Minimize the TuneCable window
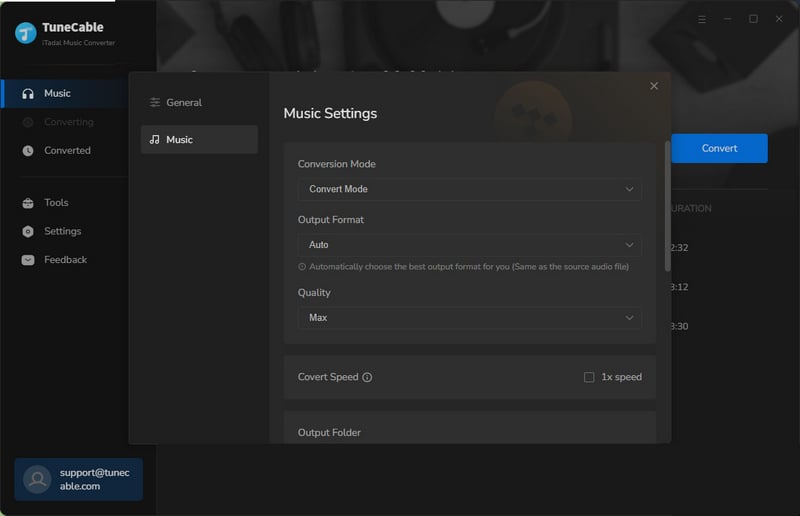 728,19
